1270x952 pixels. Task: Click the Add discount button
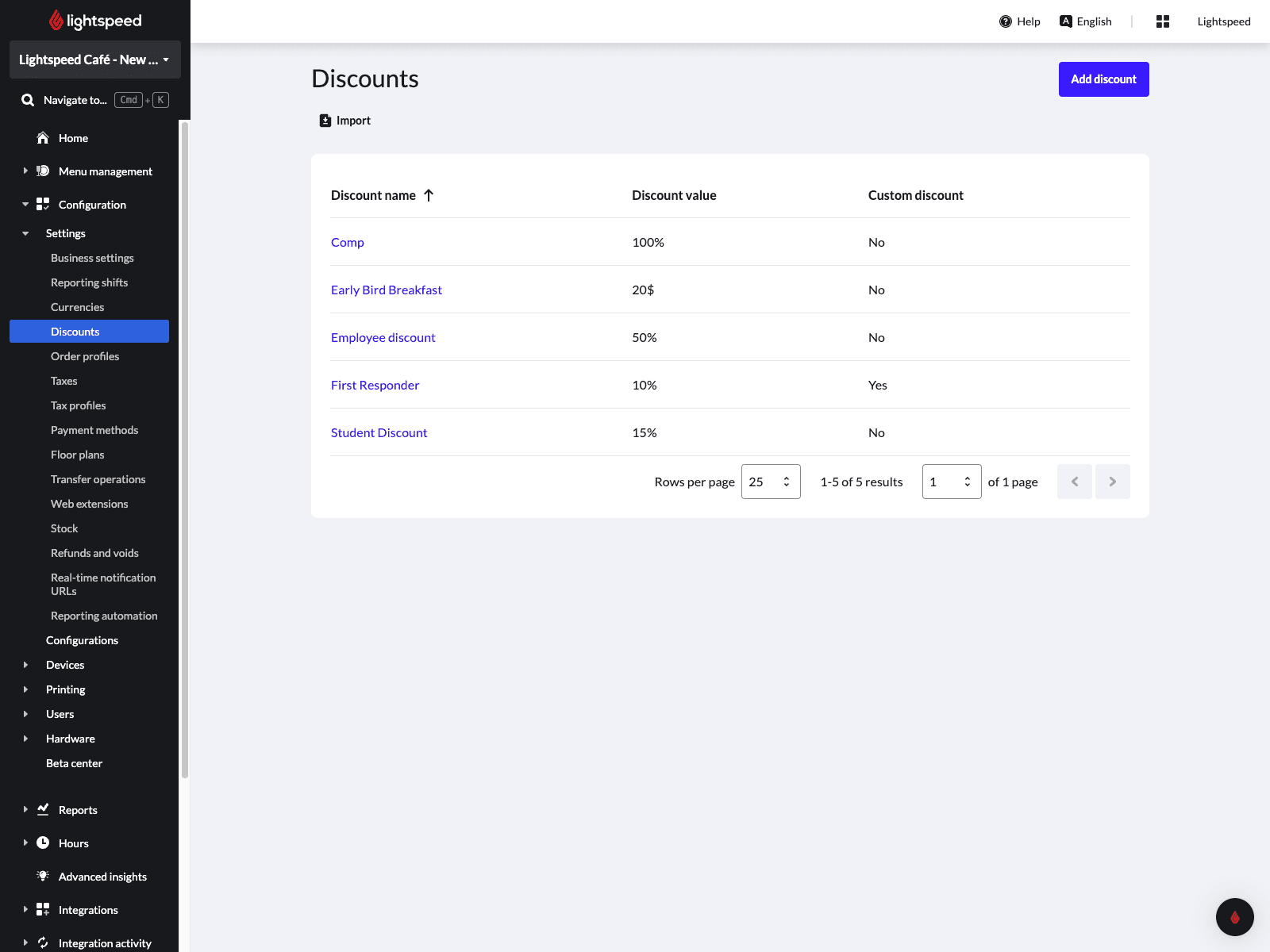pyautogui.click(x=1103, y=79)
